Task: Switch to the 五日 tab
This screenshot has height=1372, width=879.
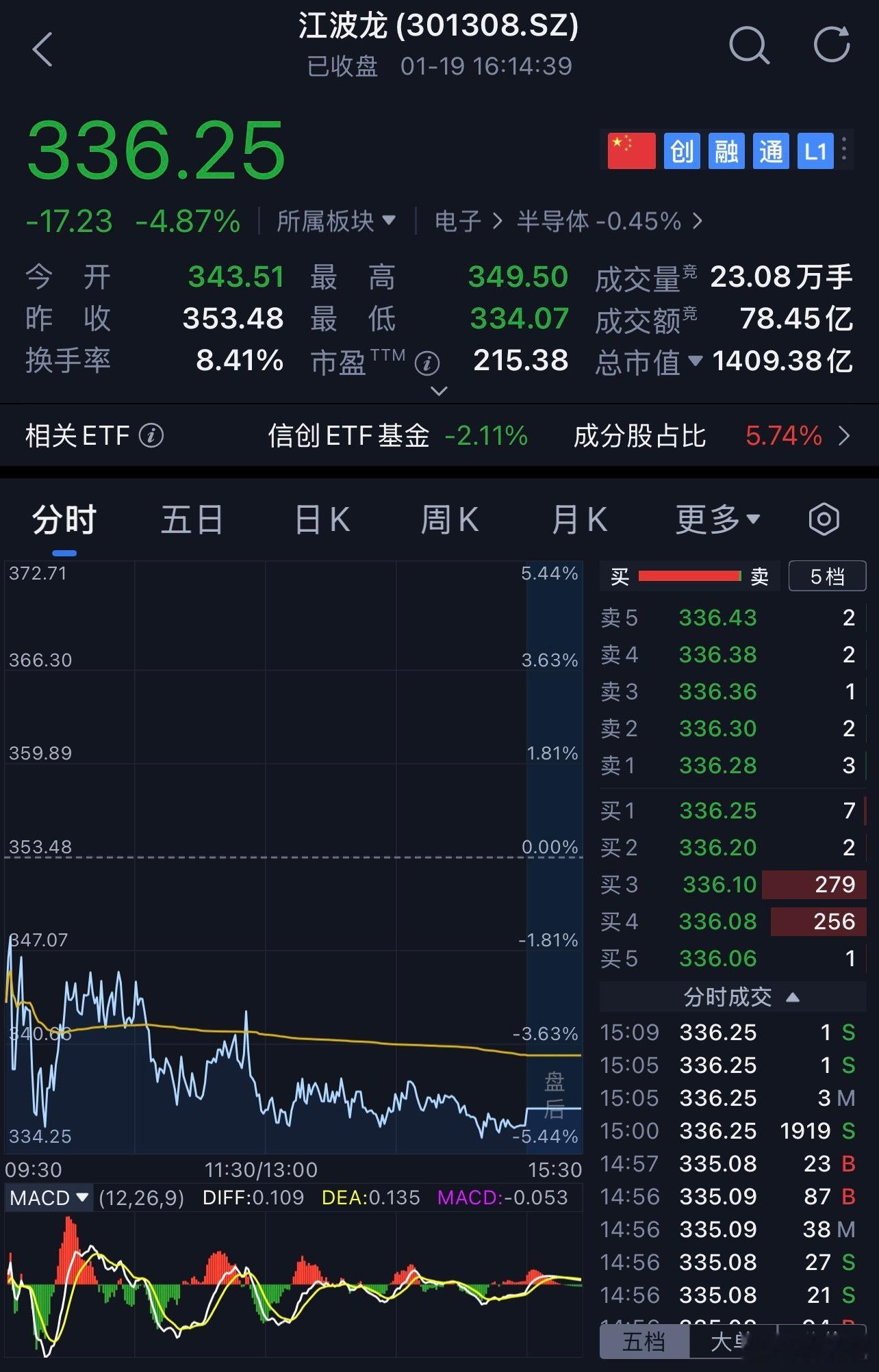Action: (x=192, y=519)
